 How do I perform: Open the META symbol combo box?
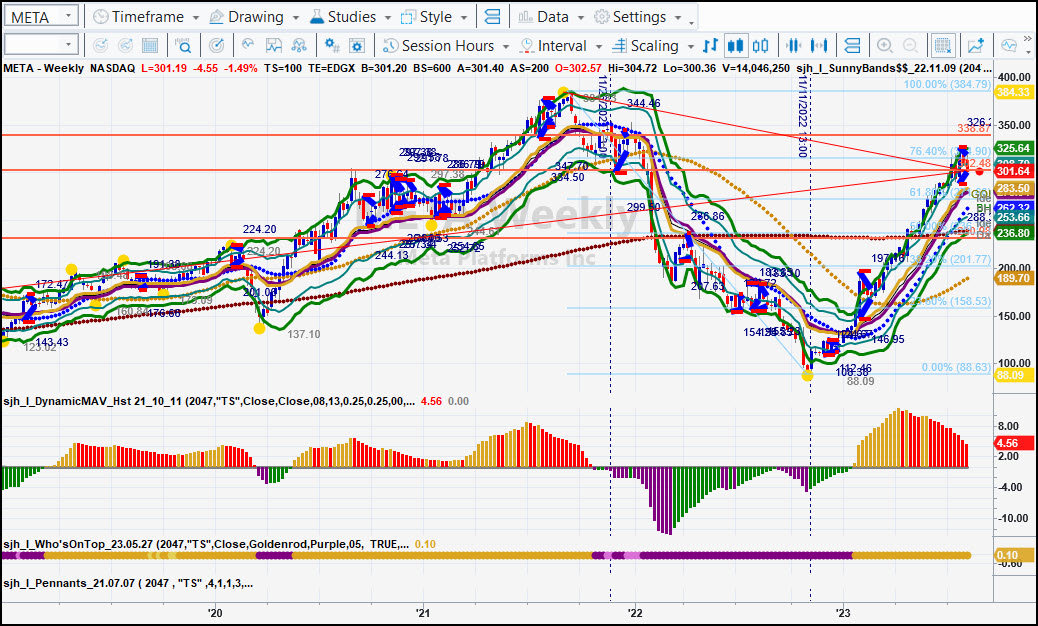point(41,17)
